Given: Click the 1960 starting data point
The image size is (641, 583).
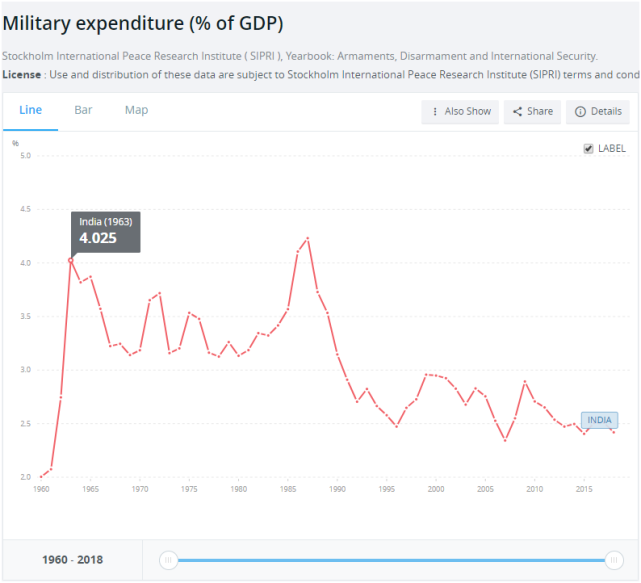Looking at the screenshot, I should pos(41,477).
